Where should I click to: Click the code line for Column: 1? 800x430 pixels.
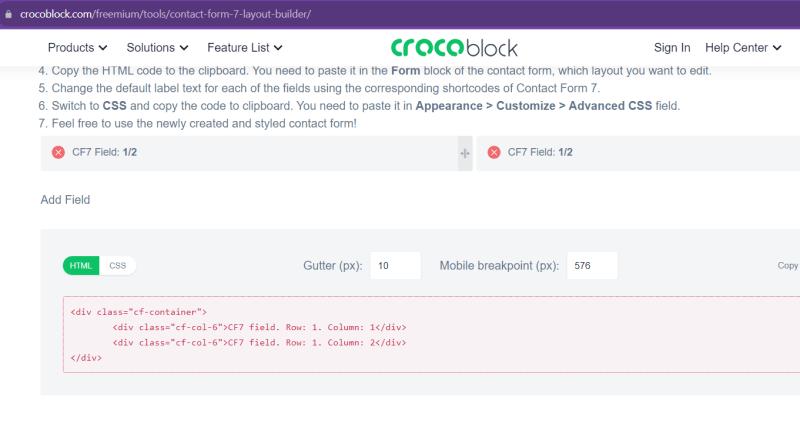259,327
